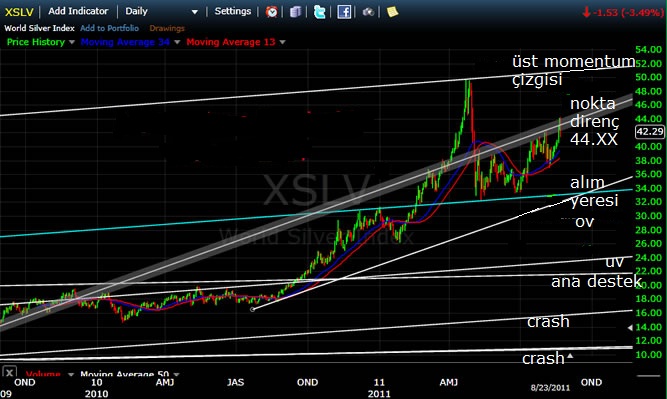Viewport: 667px width, 399px height.
Task: Click the 'üst momentum çizgisi' annotation
Action: pyautogui.click(x=573, y=70)
